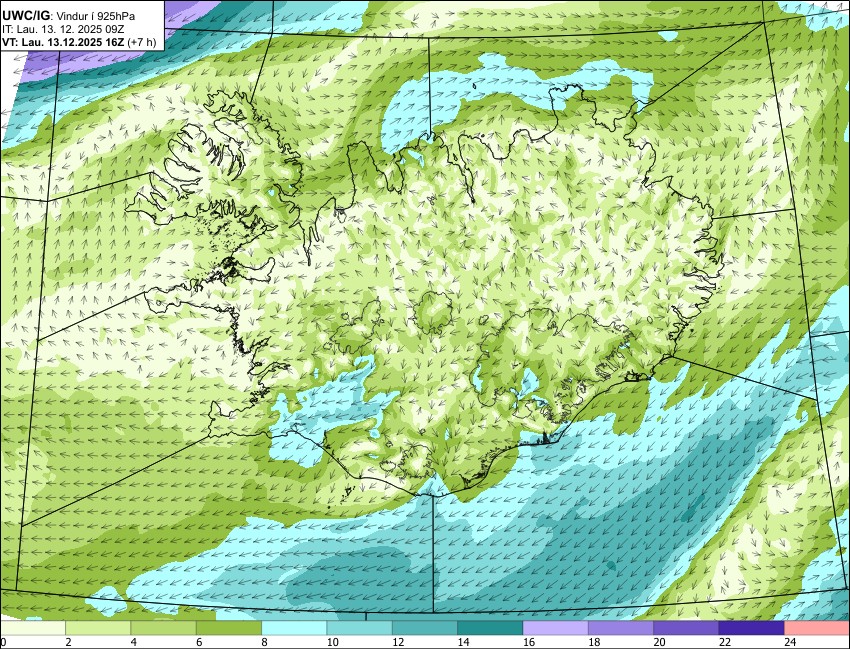Image resolution: width=850 pixels, height=649 pixels.
Task: Click the legend scale label '10'
Action: pyautogui.click(x=333, y=642)
